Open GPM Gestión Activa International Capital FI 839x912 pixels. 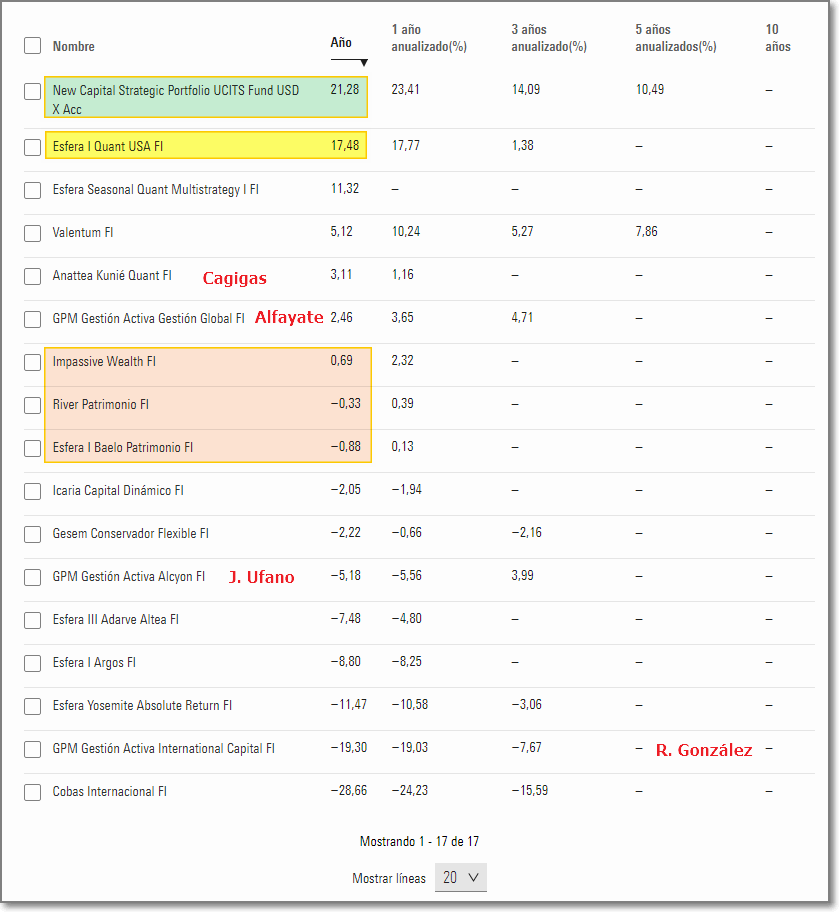(163, 749)
